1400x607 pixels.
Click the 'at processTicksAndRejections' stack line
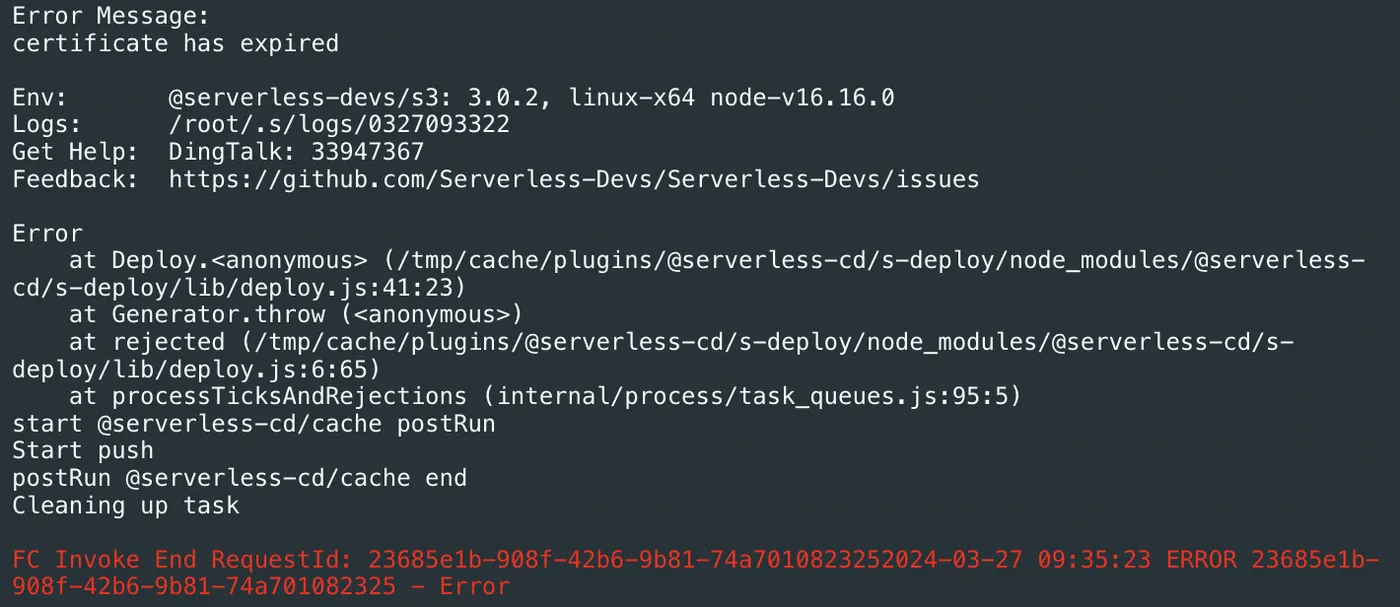[545, 396]
